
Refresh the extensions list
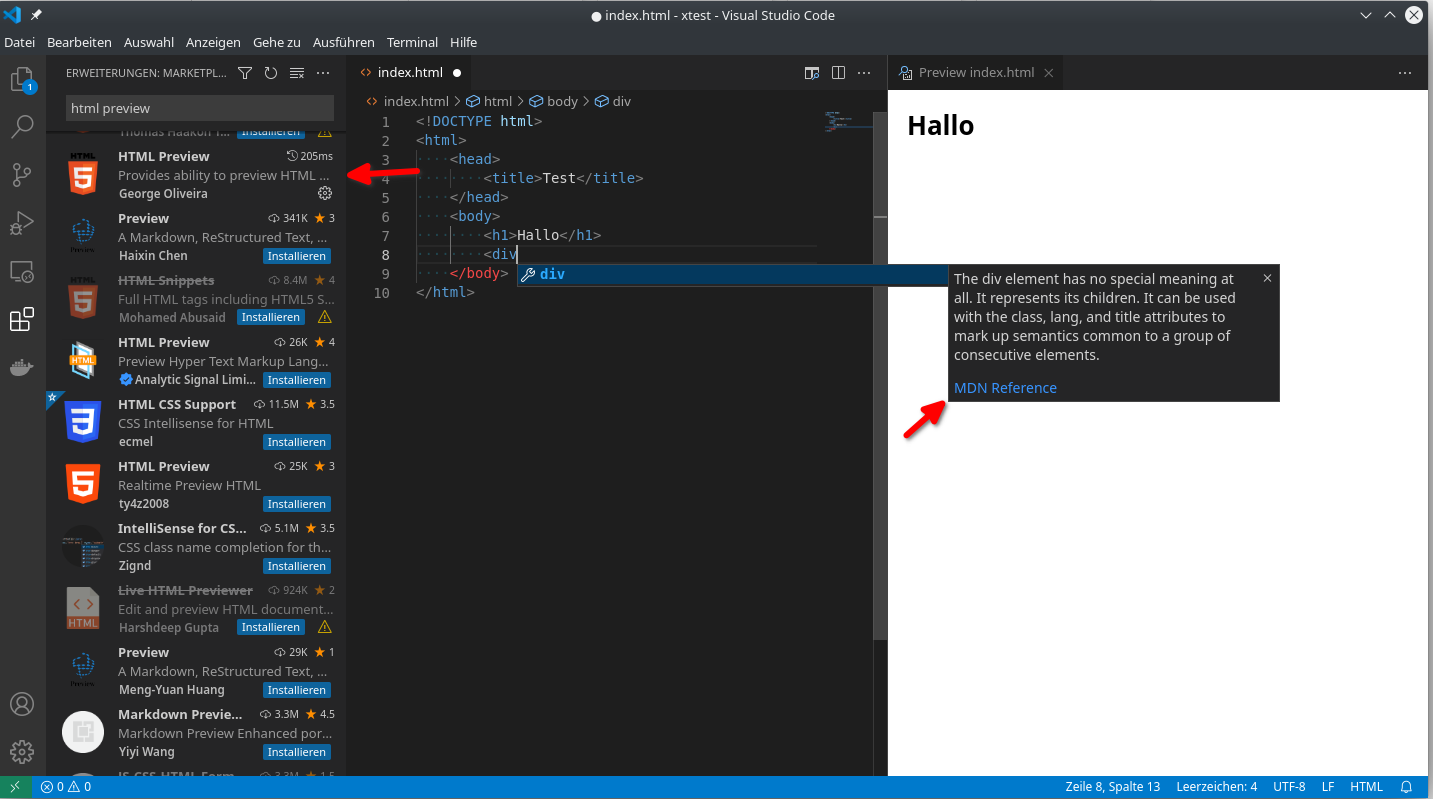click(271, 73)
